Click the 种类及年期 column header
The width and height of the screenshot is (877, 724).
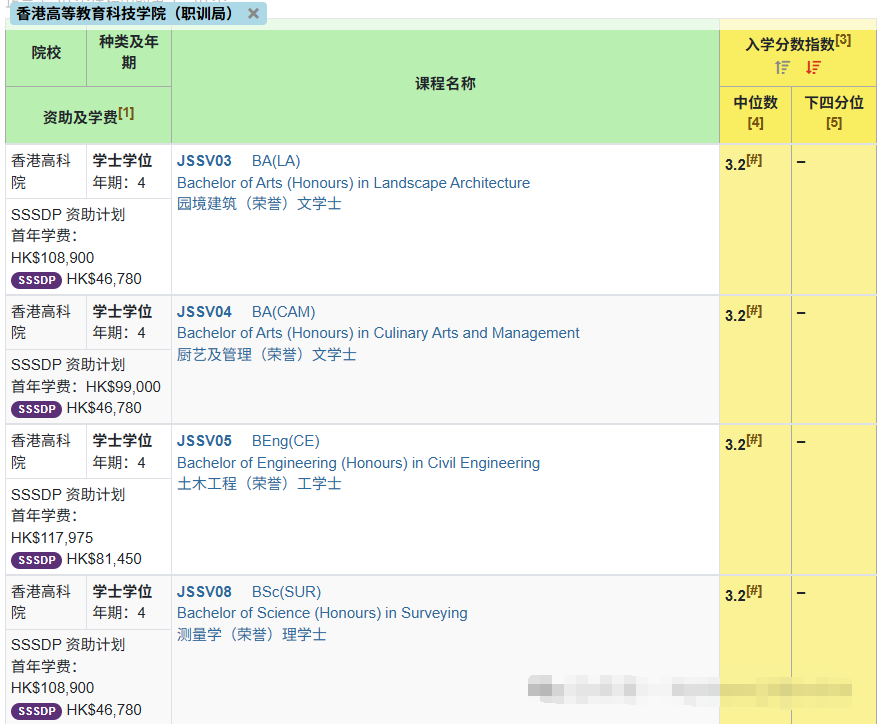pos(129,52)
